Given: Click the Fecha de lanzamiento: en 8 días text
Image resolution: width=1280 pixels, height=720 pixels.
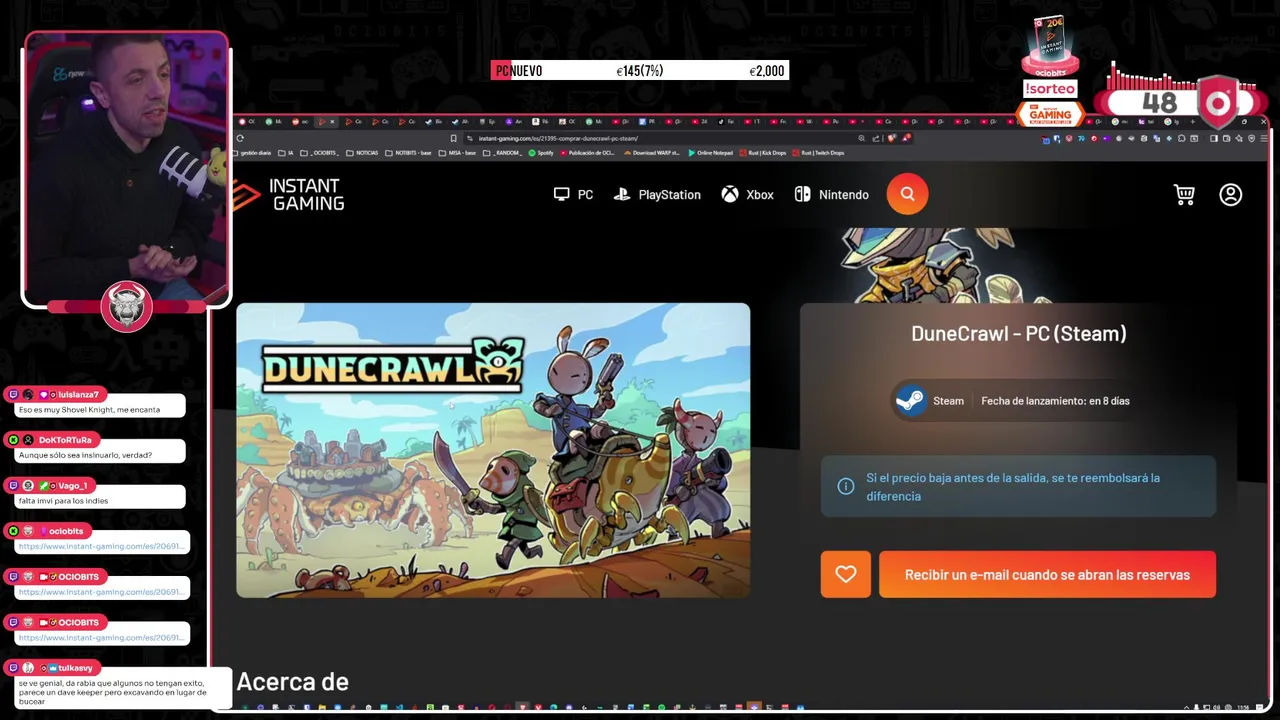Looking at the screenshot, I should coord(1055,401).
